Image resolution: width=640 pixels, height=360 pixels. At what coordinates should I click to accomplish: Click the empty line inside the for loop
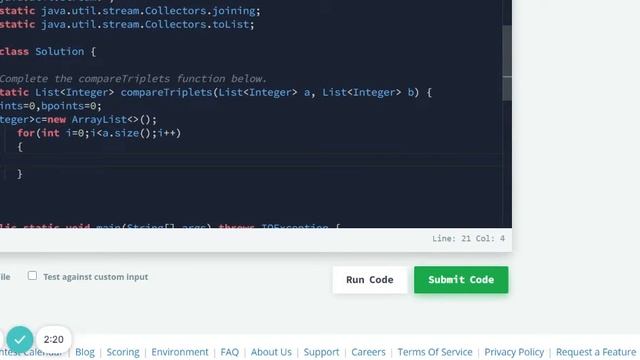point(251,160)
